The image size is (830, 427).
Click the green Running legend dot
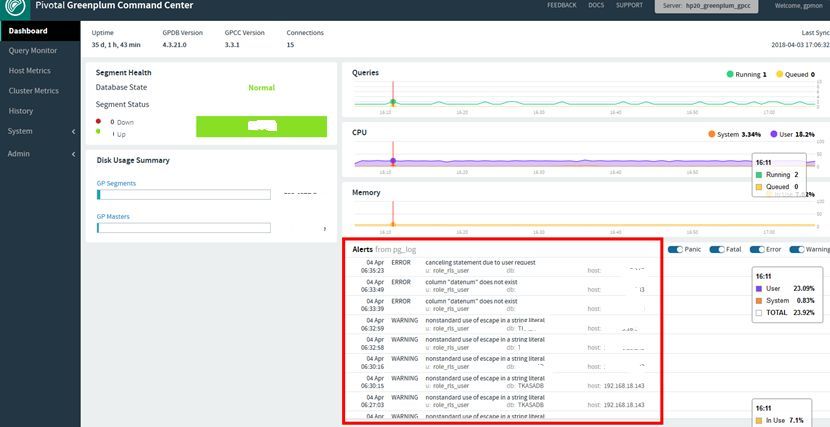pyautogui.click(x=730, y=74)
